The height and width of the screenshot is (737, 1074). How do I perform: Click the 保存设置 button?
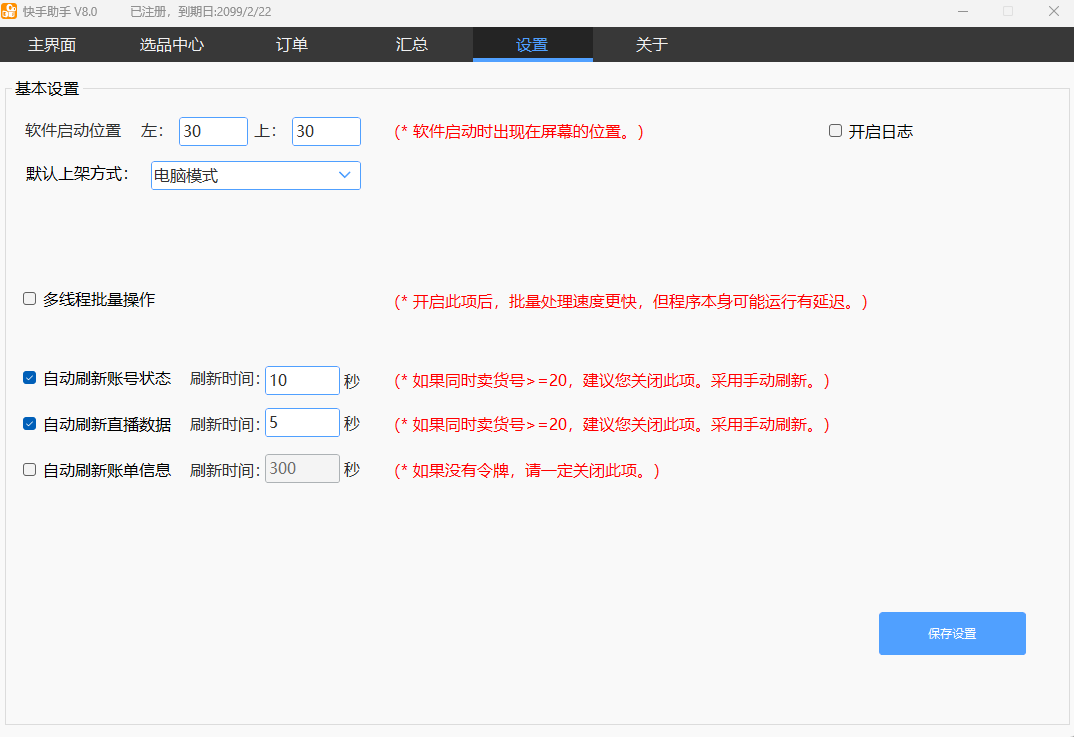952,633
